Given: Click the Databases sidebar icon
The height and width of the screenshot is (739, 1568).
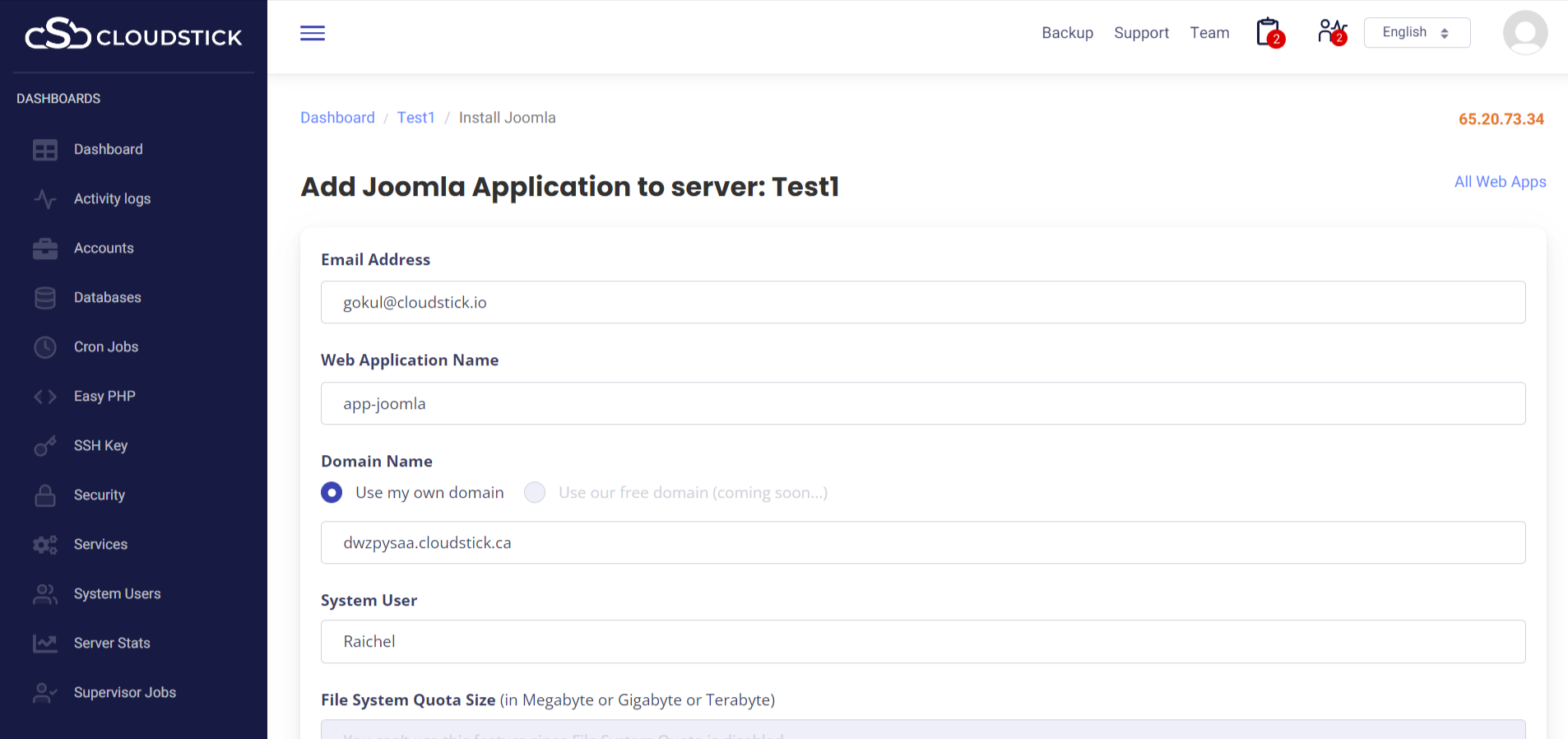Looking at the screenshot, I should tap(45, 298).
